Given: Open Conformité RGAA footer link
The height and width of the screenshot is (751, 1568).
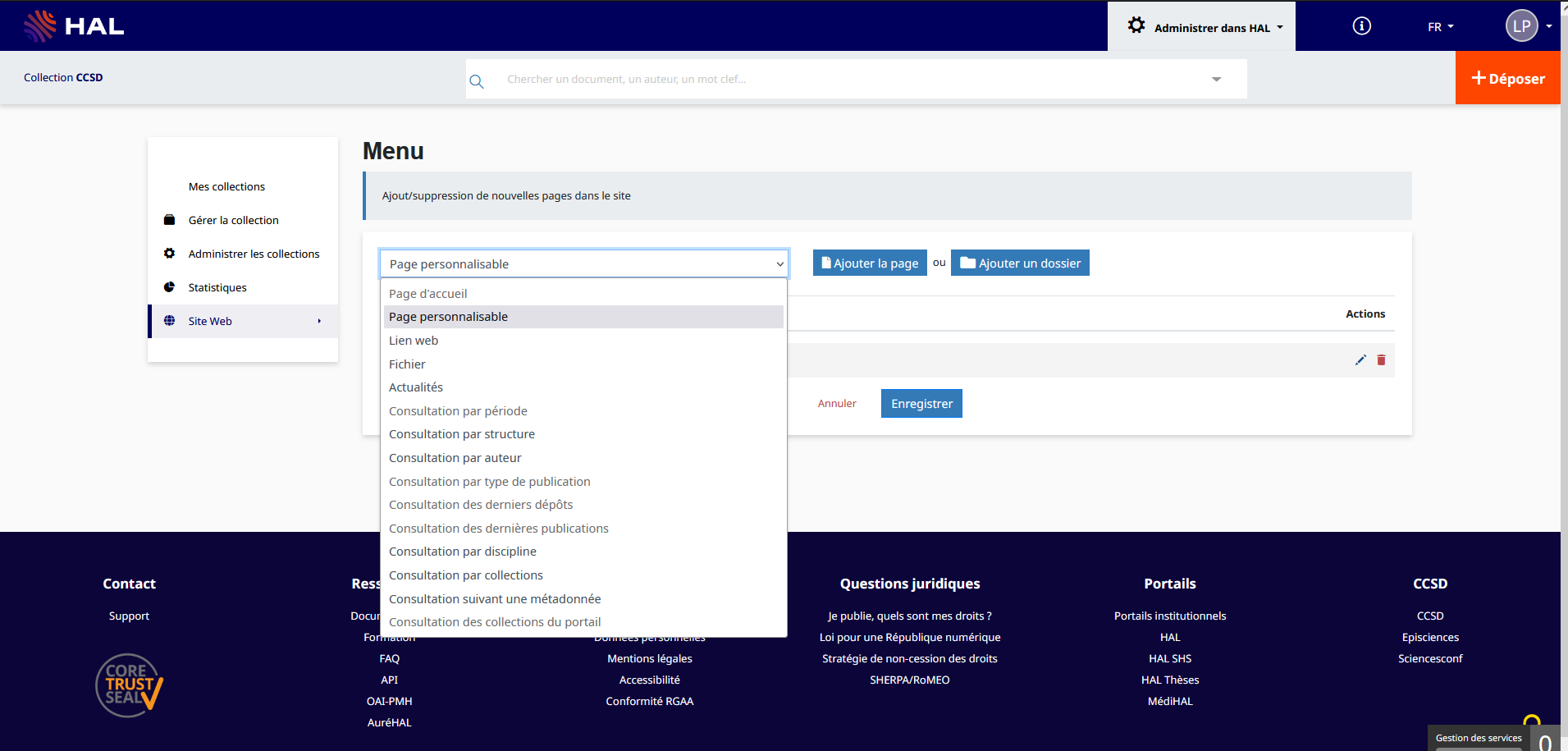Looking at the screenshot, I should [650, 701].
